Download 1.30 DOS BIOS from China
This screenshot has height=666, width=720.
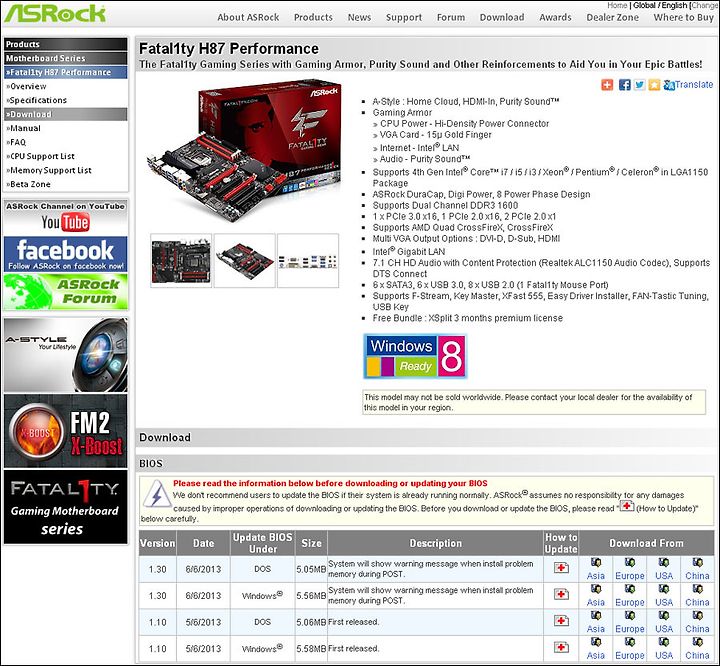click(697, 569)
